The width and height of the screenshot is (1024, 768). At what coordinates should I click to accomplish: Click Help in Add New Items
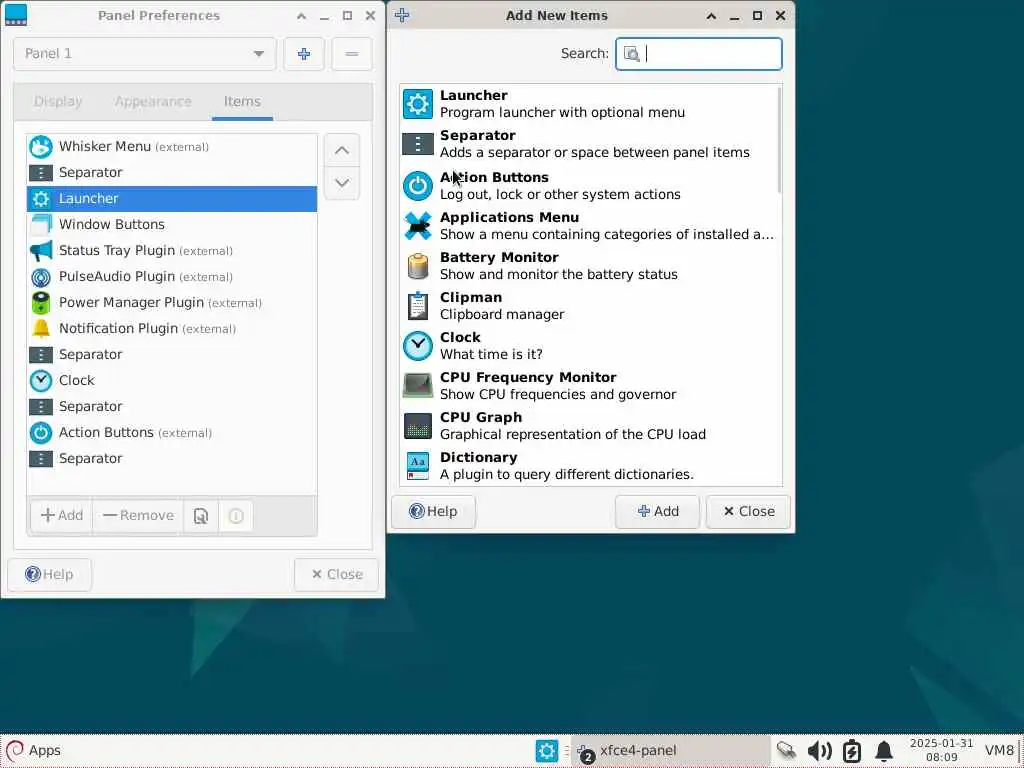click(433, 512)
